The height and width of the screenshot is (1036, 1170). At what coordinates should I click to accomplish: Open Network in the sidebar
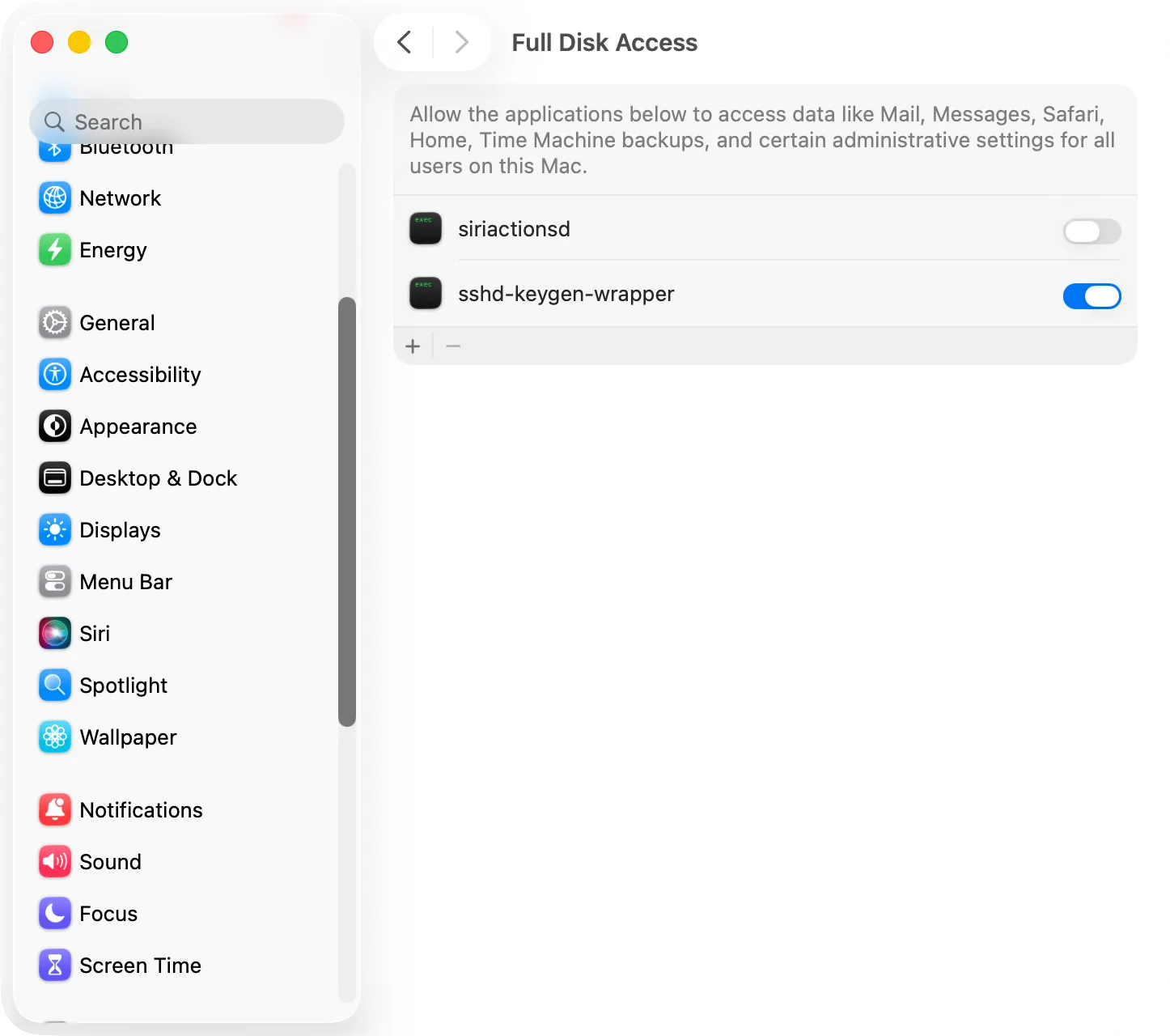[x=120, y=198]
